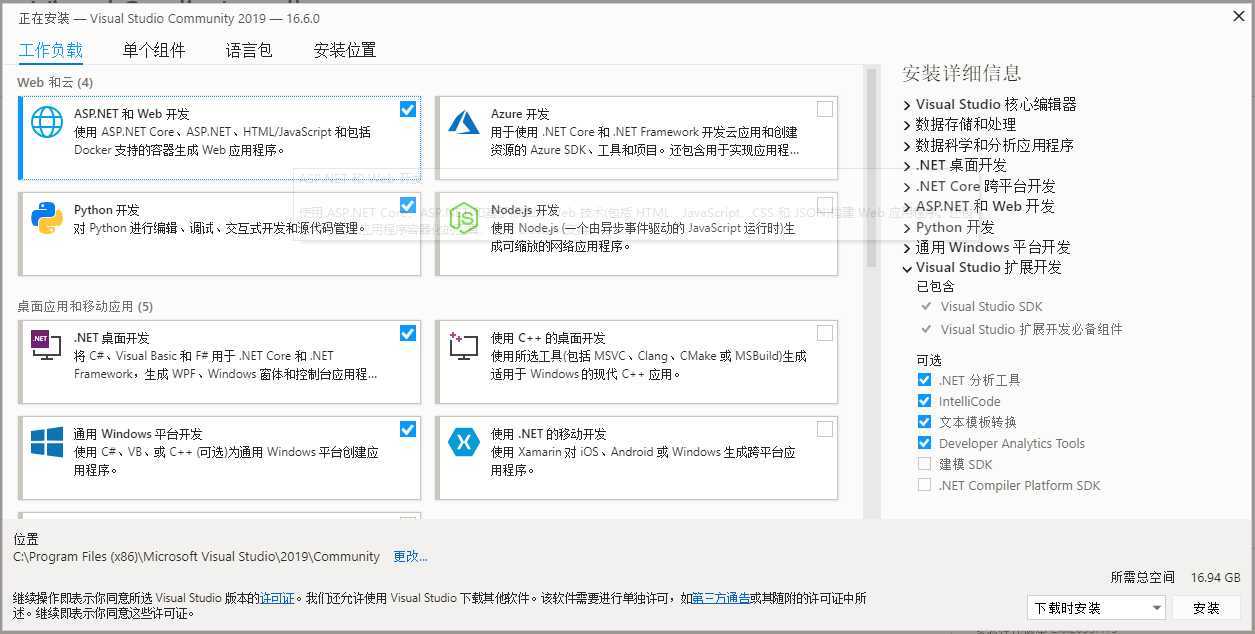Click the 安装 button
1255x634 pixels.
tap(1207, 607)
